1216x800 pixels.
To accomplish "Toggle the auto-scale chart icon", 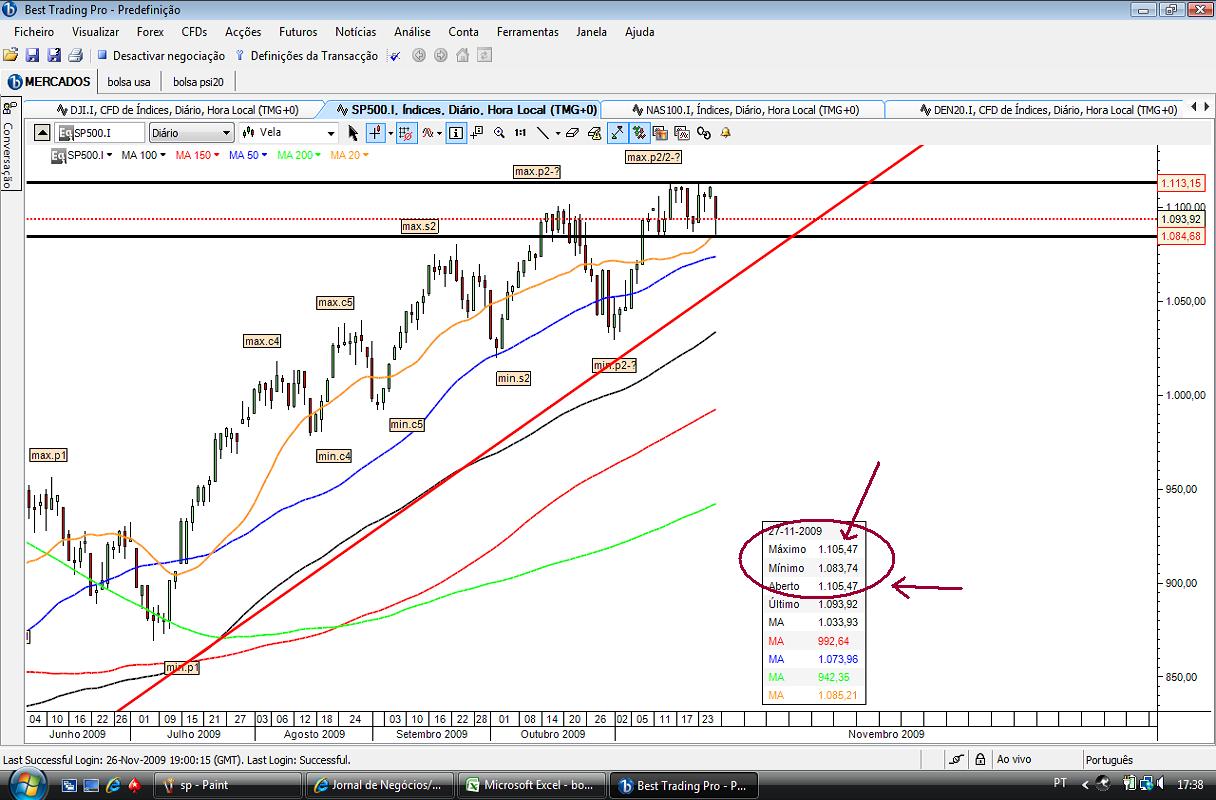I will 618,132.
